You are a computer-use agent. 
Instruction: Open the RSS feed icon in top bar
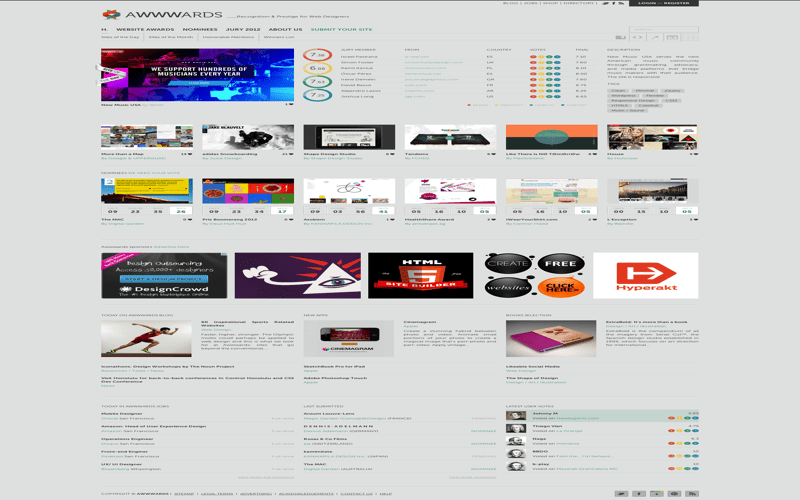tap(621, 3)
